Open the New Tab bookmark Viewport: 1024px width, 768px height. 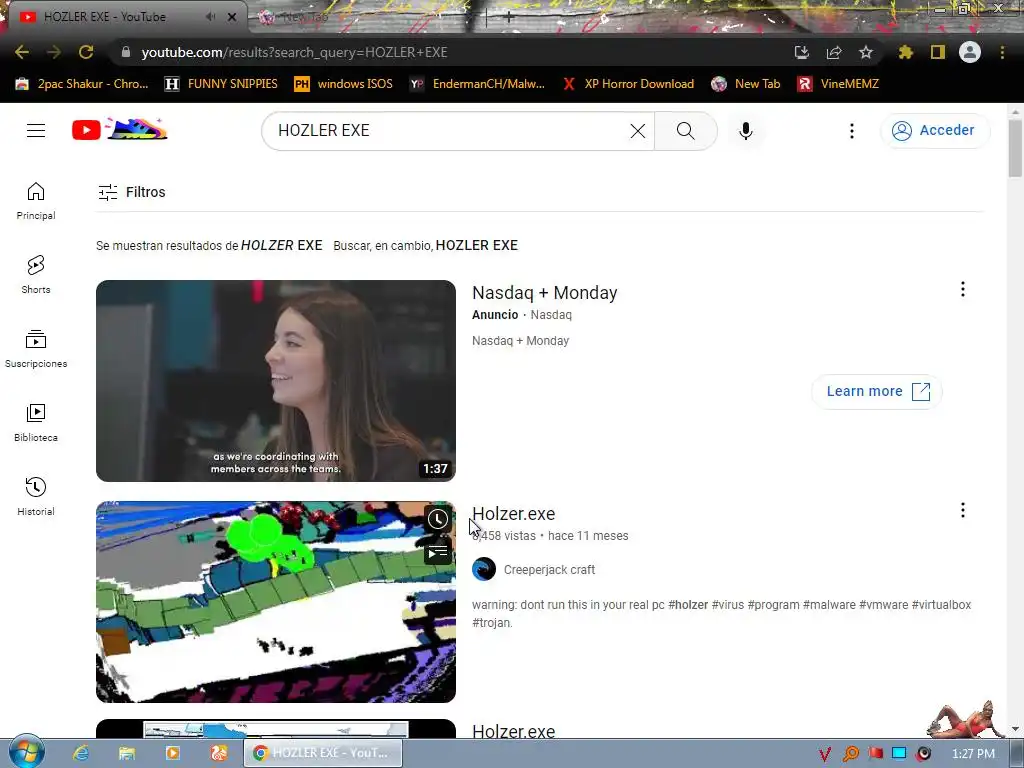pyautogui.click(x=746, y=84)
